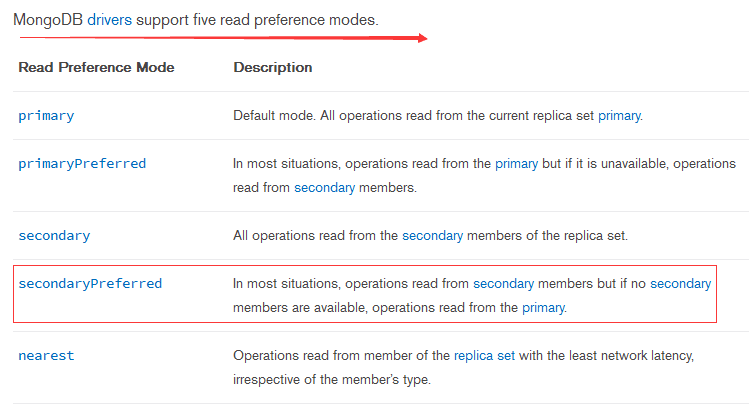The width and height of the screenshot is (749, 412).
Task: Follow "primary" link in the secondaryPreferred description
Action: click(543, 307)
